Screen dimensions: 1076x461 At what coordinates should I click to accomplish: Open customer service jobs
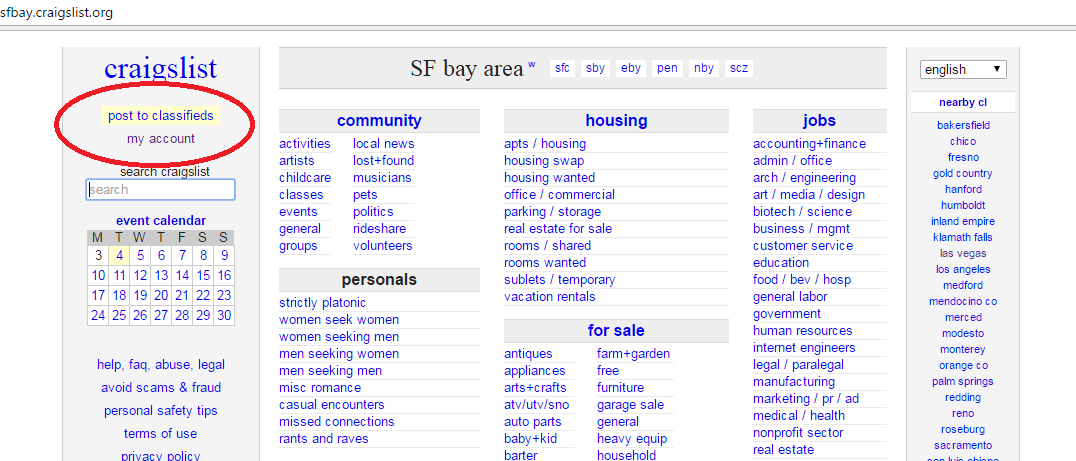click(x=803, y=246)
